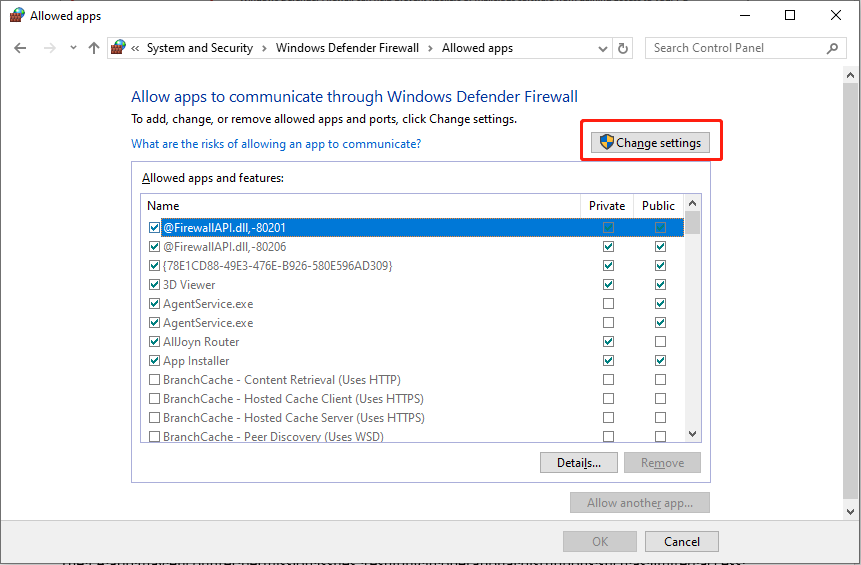Expand chevron after Windows Defender Firewall
Image resolution: width=861 pixels, height=565 pixels.
pos(430,48)
